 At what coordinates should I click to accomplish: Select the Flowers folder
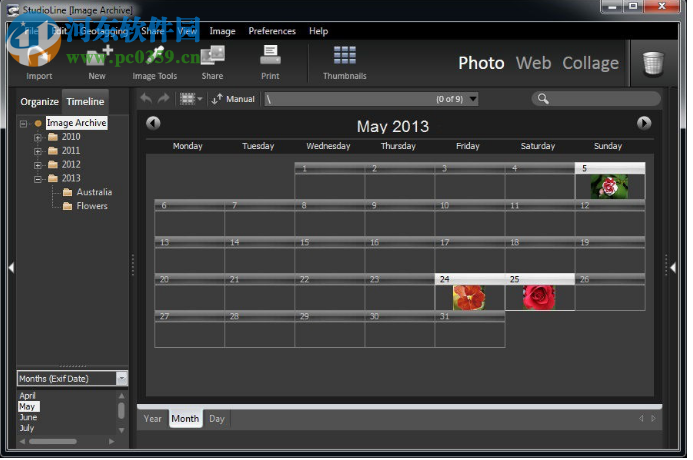tap(85, 206)
